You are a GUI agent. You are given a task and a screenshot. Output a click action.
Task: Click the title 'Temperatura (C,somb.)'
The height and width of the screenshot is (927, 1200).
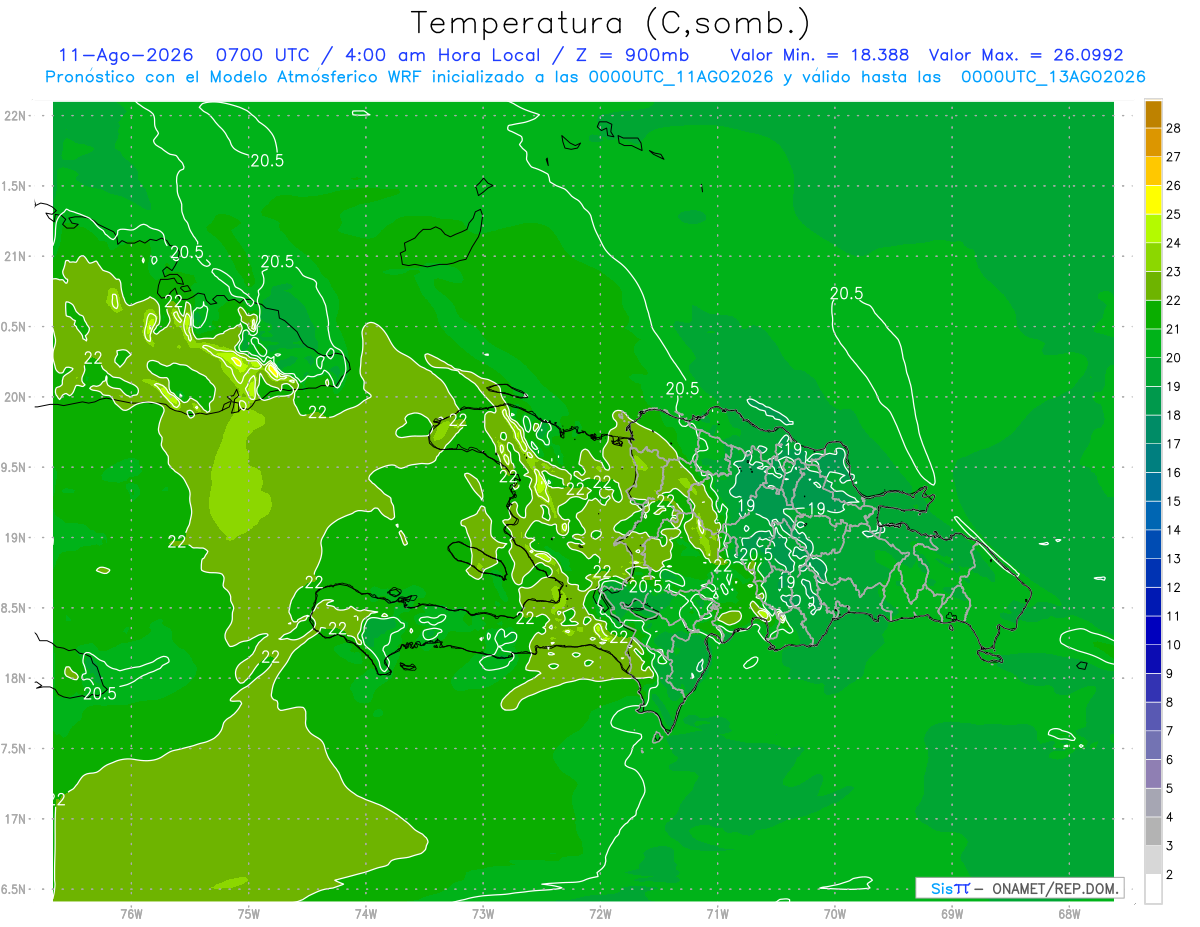[x=610, y=23]
